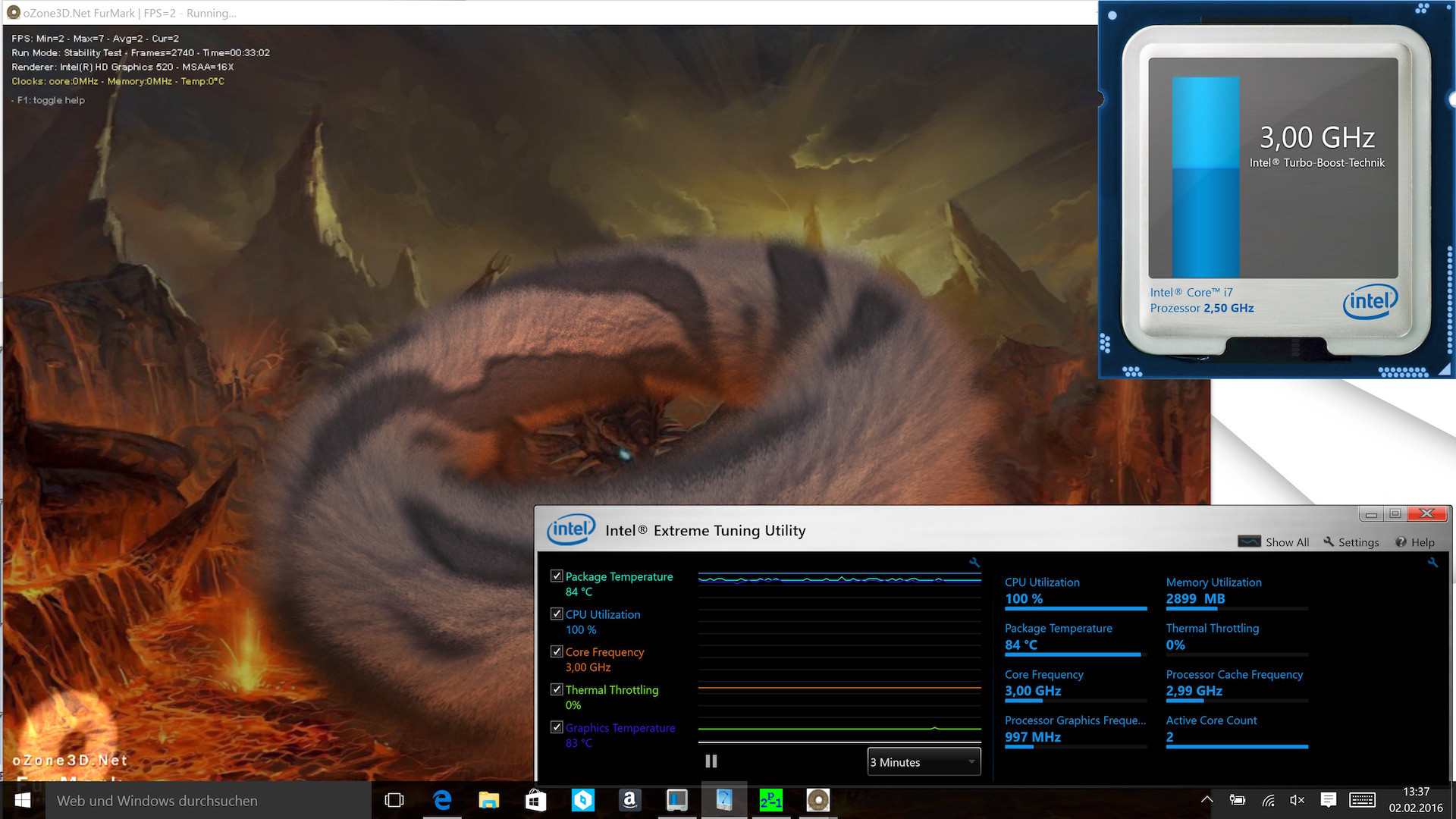Click the muted volume tray icon
This screenshot has height=819, width=1456.
[x=1298, y=800]
